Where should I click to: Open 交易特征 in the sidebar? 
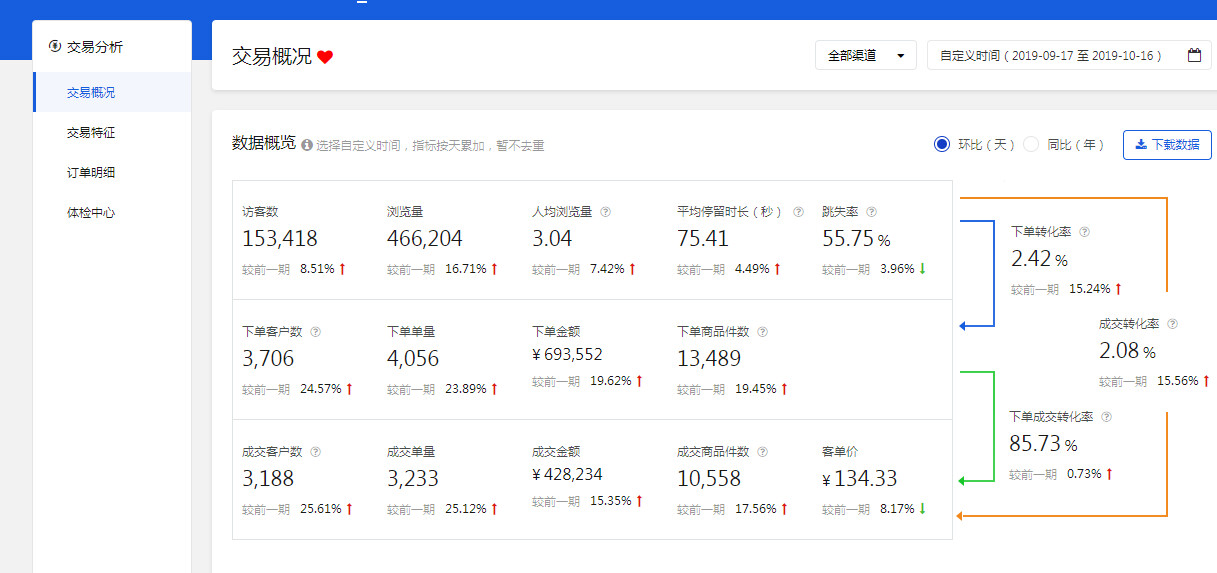pyautogui.click(x=91, y=133)
